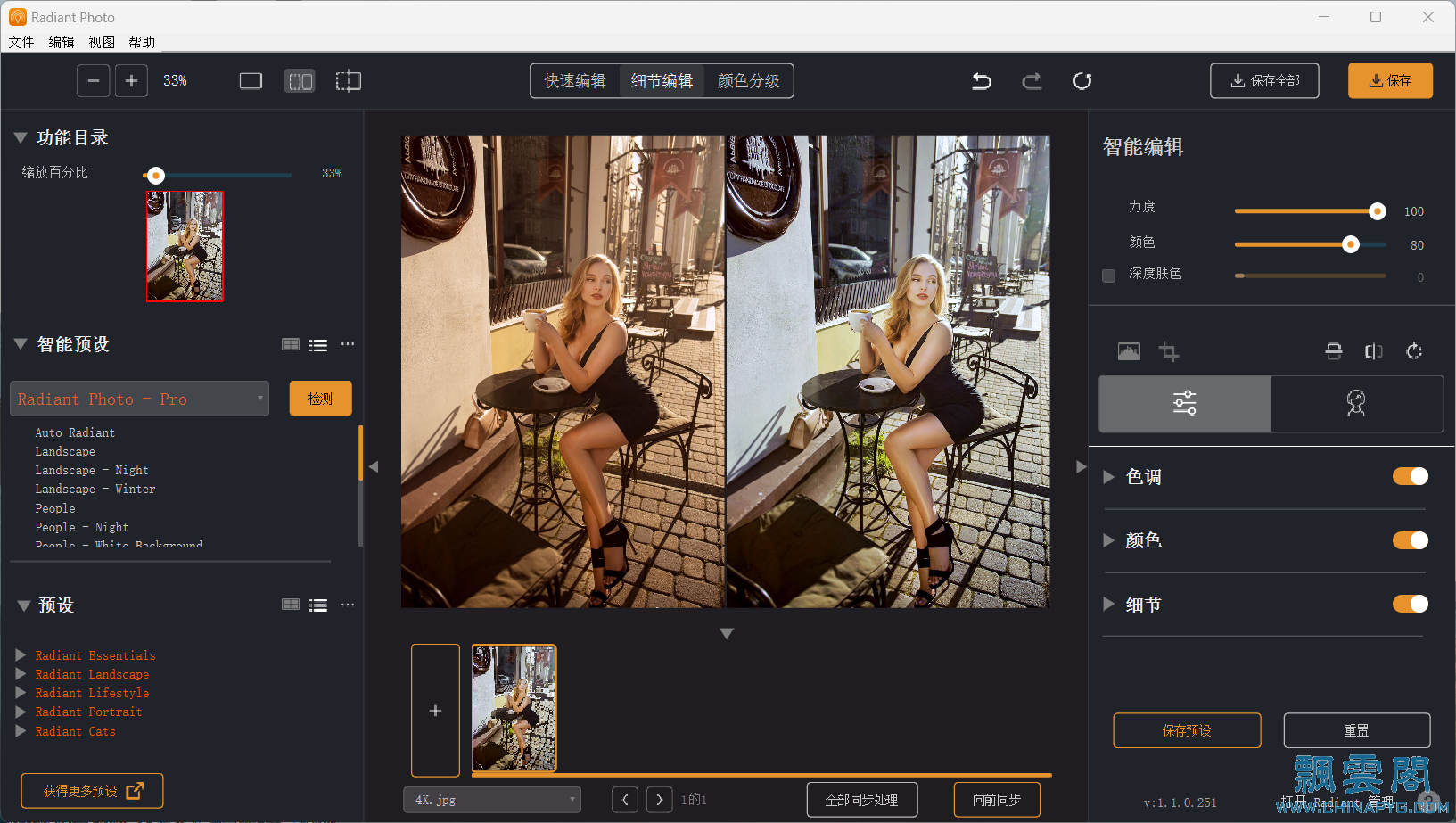
Task: Collapse the 功能目录 section
Action: pos(21,138)
